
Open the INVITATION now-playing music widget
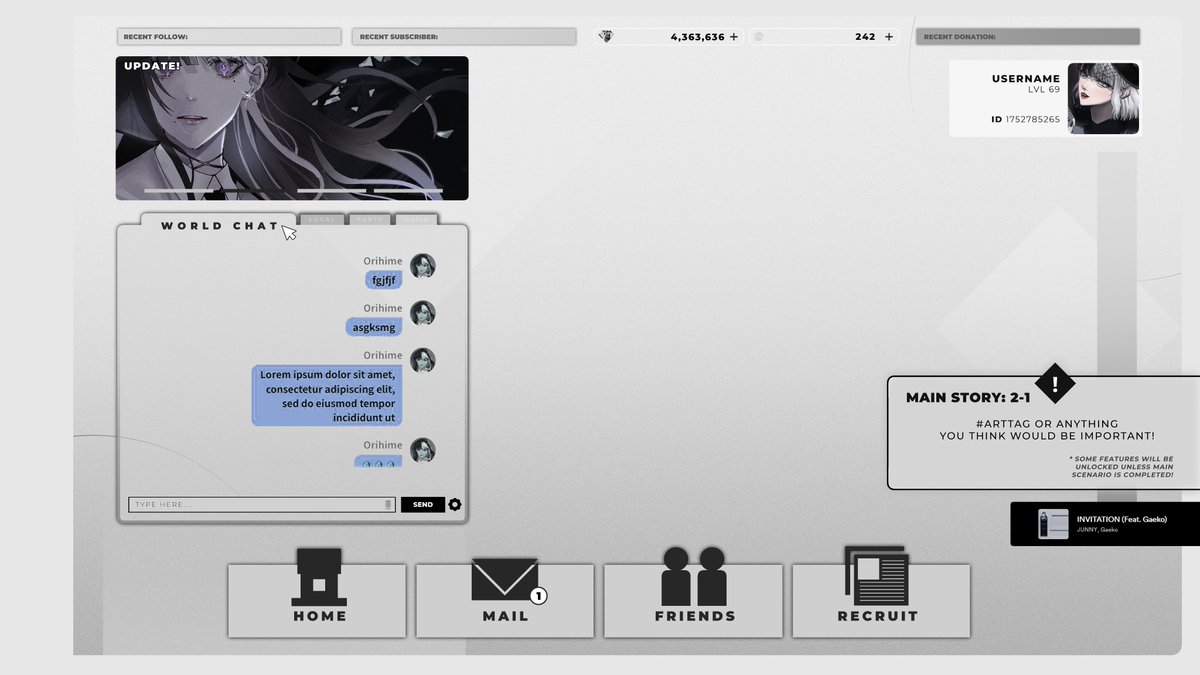coord(1105,524)
